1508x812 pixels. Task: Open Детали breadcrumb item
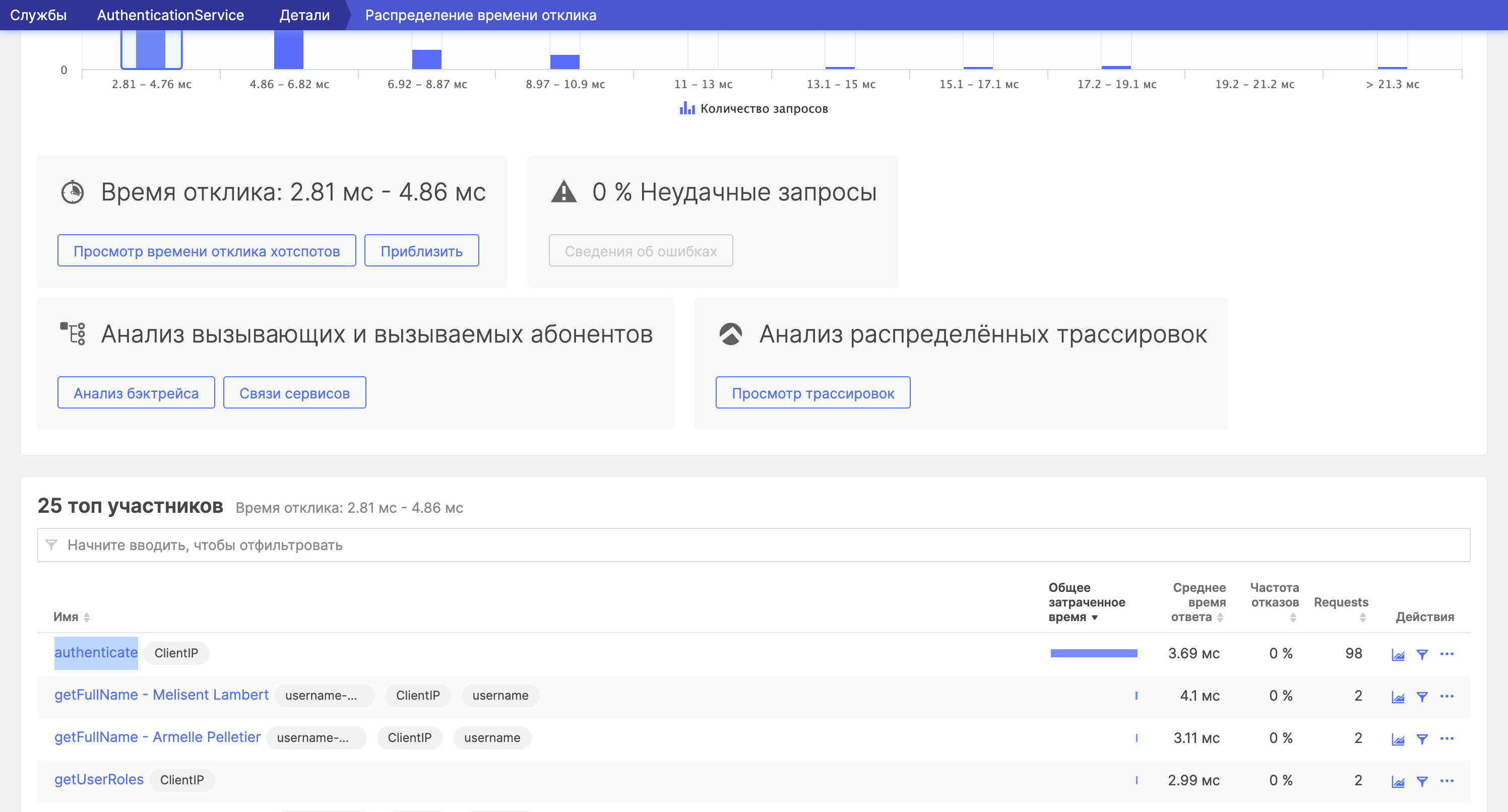pos(304,15)
